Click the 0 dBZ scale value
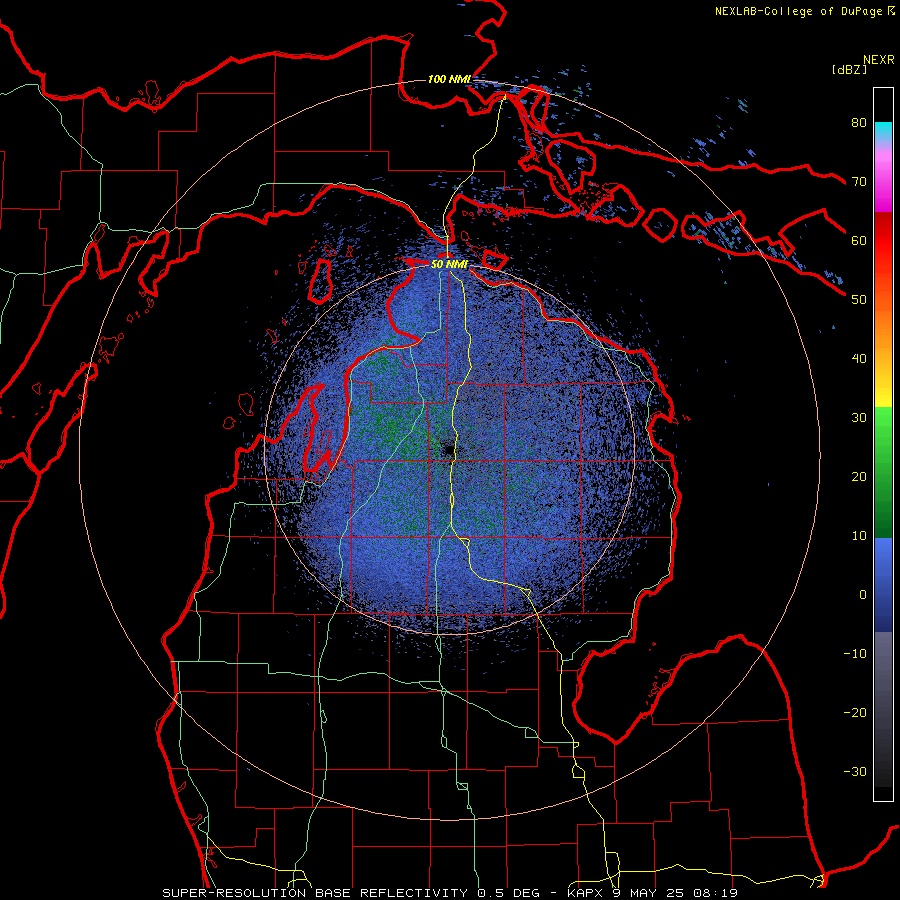 point(863,595)
